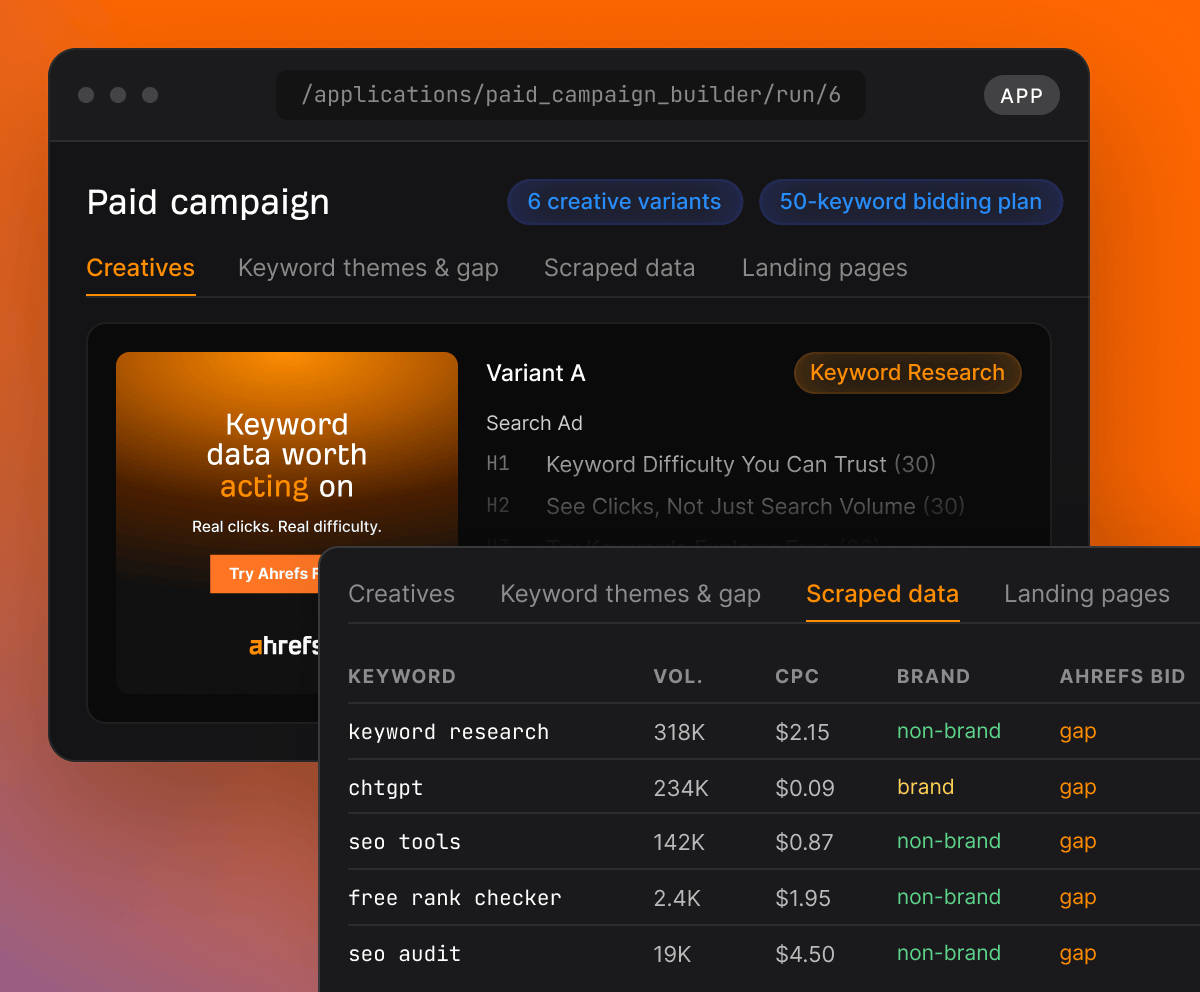Click the $1.95 CPC value
The image size is (1200, 992).
(803, 899)
